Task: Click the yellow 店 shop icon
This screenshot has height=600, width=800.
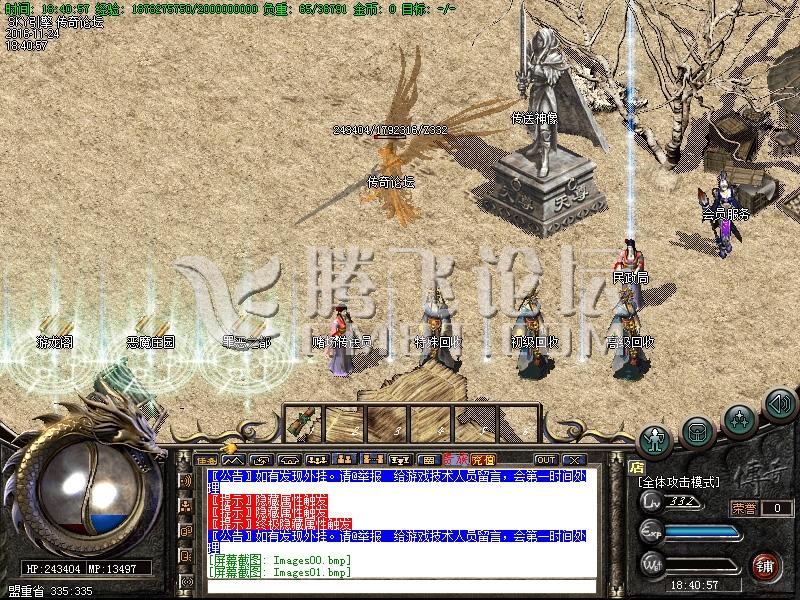Action: click(636, 467)
